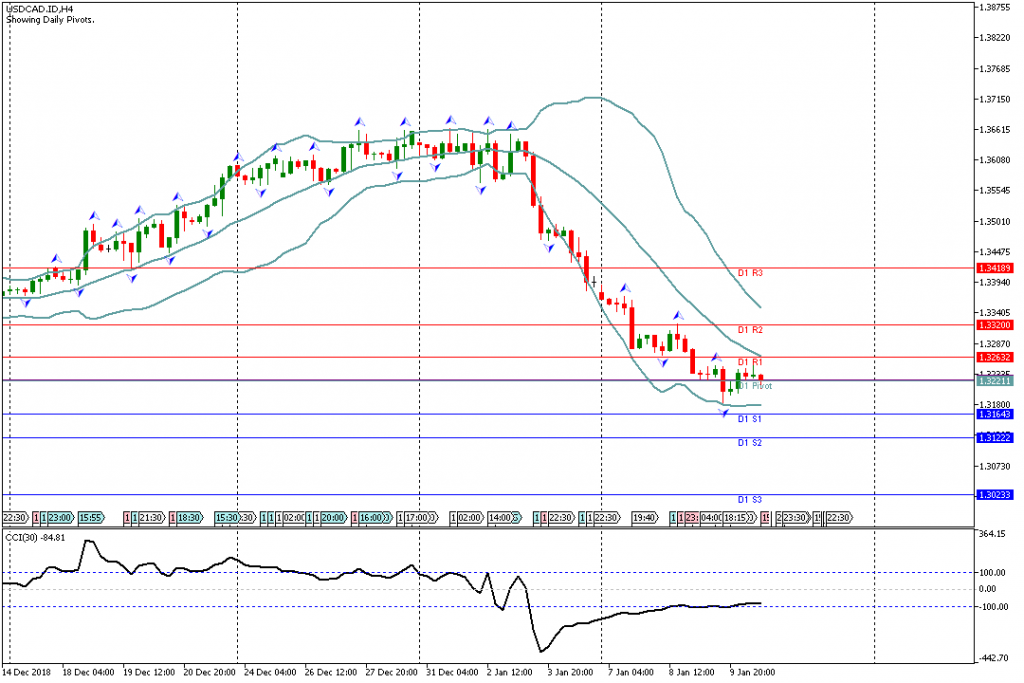Select the blue 1.31643 price tag
Image resolution: width=1024 pixels, height=683 pixels.
997,415
